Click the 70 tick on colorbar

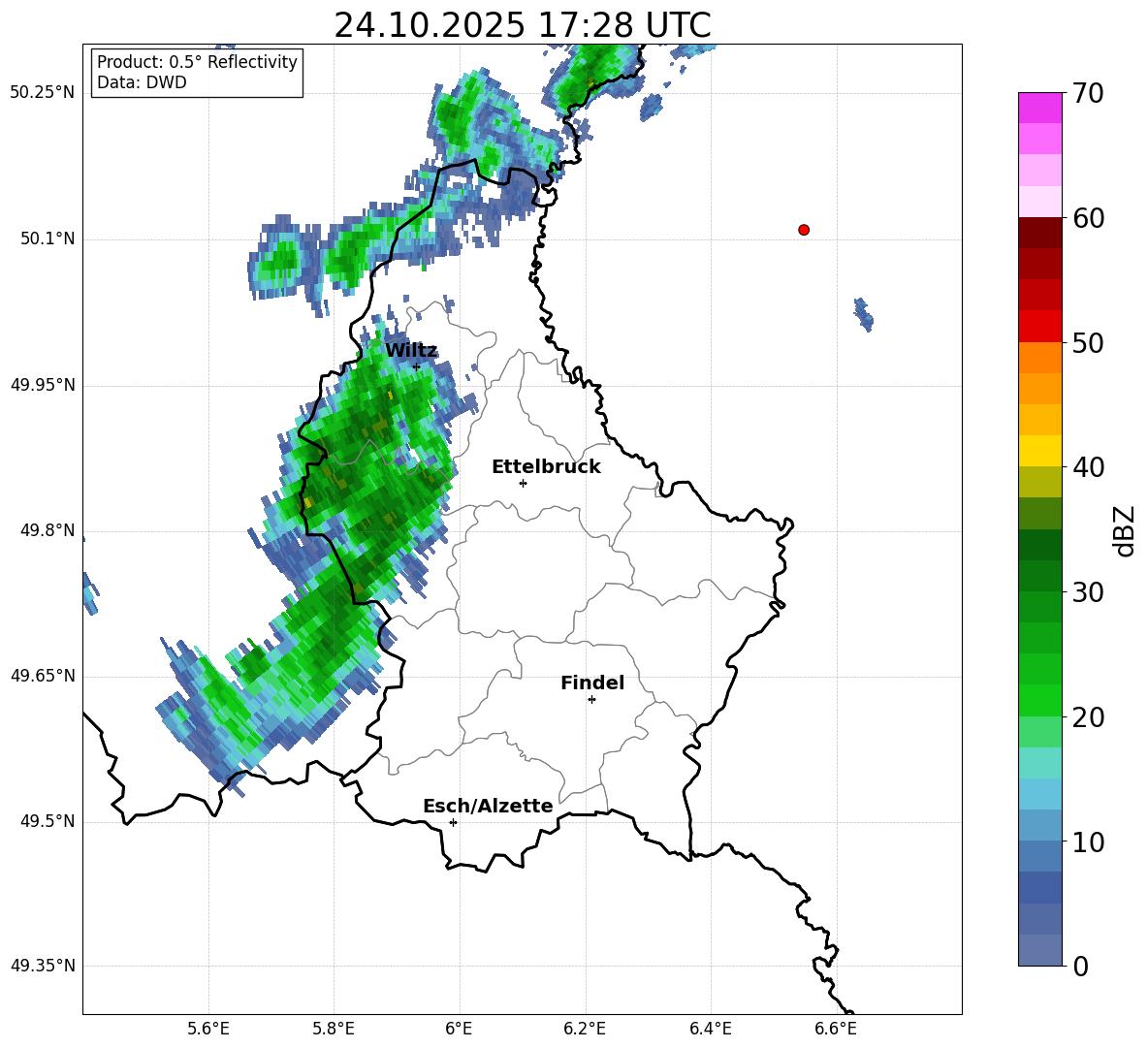1089,94
